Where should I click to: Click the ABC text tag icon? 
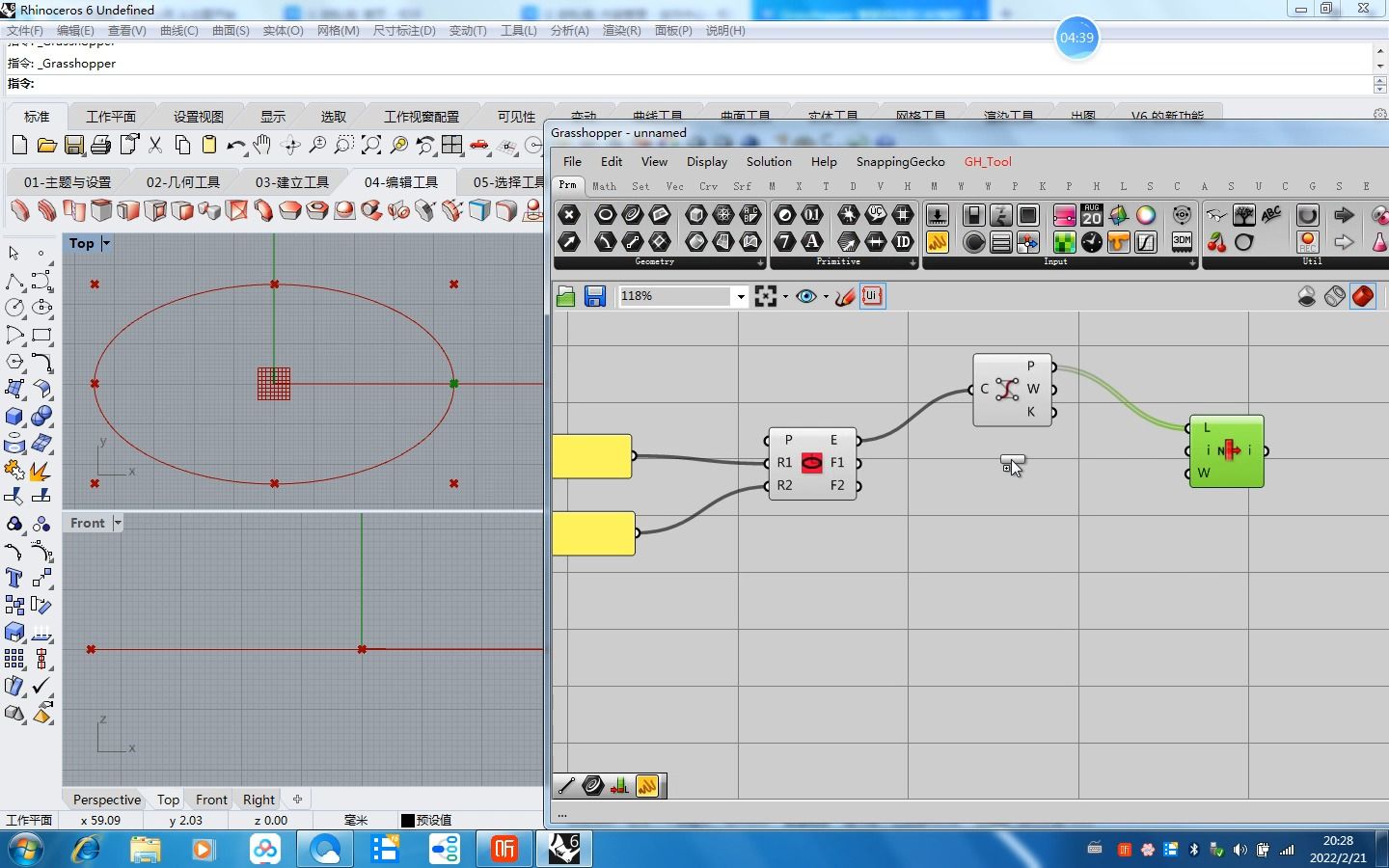point(1271,214)
